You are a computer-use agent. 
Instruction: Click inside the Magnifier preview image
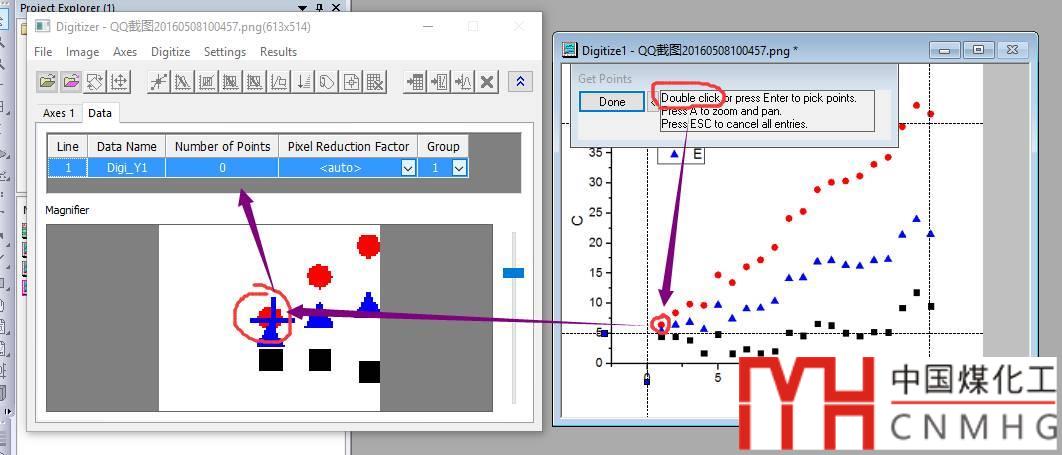pyautogui.click(x=270, y=318)
